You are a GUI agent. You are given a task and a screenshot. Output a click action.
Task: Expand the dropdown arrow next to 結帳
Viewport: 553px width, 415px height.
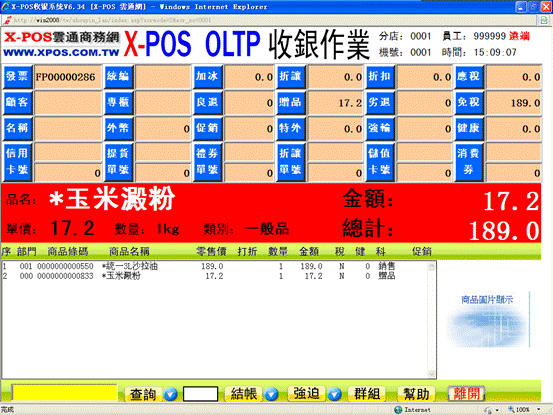[x=271, y=394]
